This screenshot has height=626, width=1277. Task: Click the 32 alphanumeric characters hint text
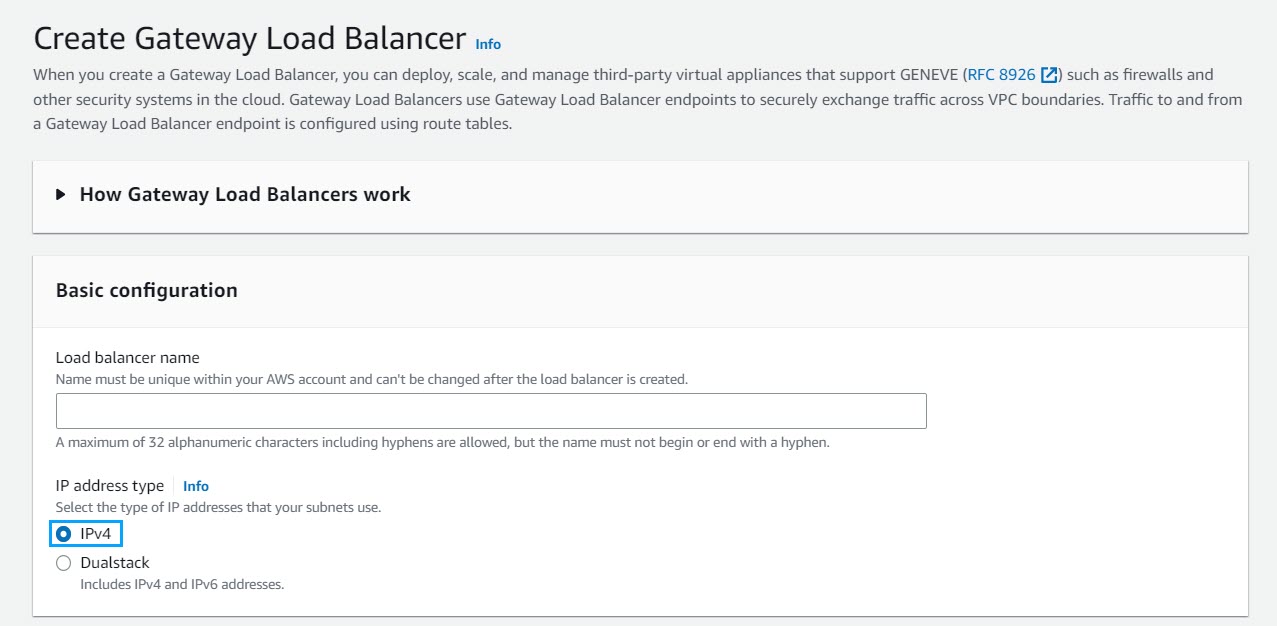[x=443, y=442]
